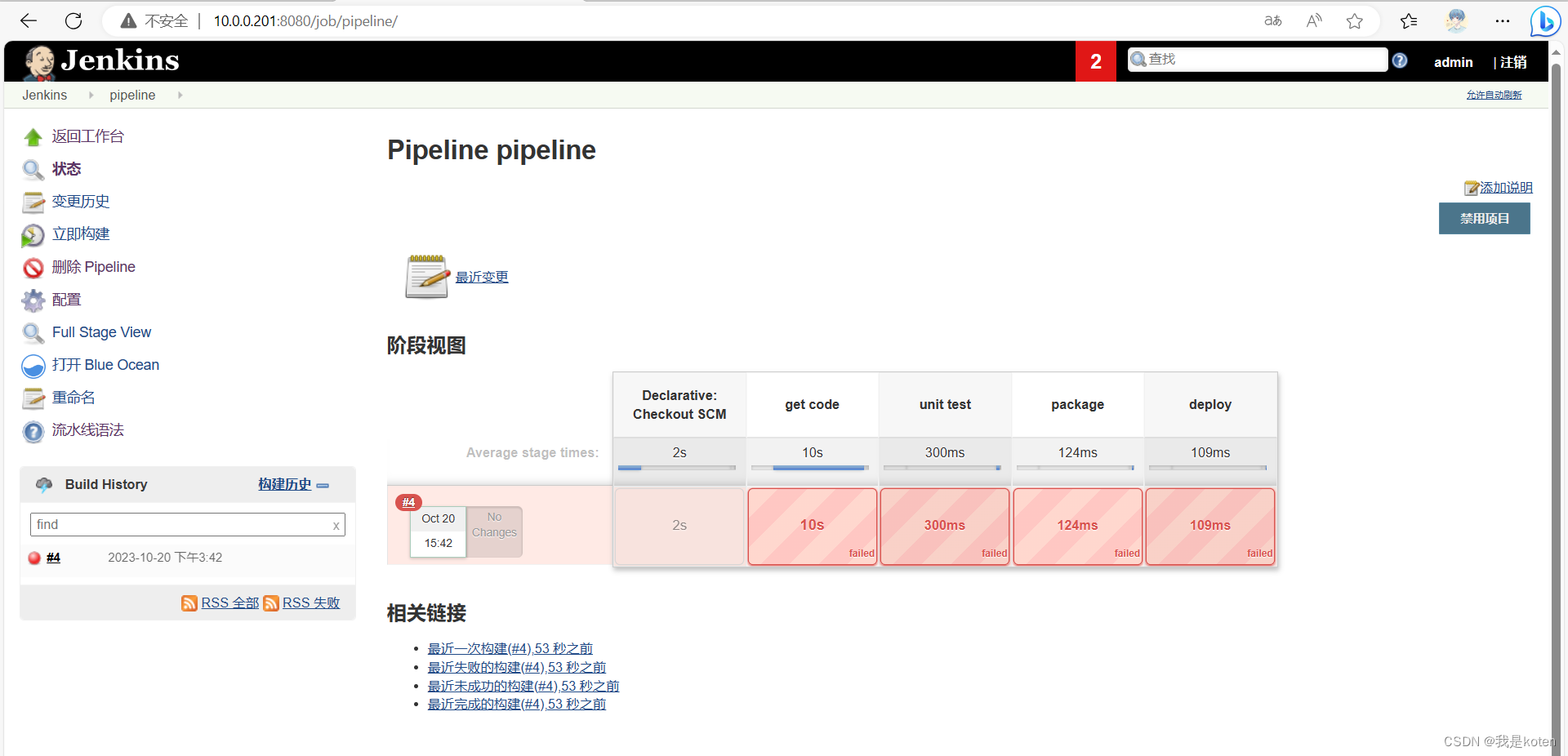Open 状态 via its magnifier icon
The height and width of the screenshot is (756, 1568).
33,169
